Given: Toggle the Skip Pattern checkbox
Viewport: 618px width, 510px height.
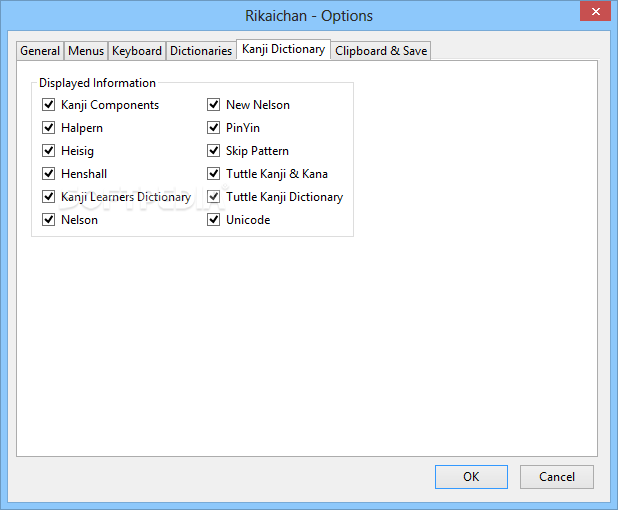Looking at the screenshot, I should click(213, 151).
